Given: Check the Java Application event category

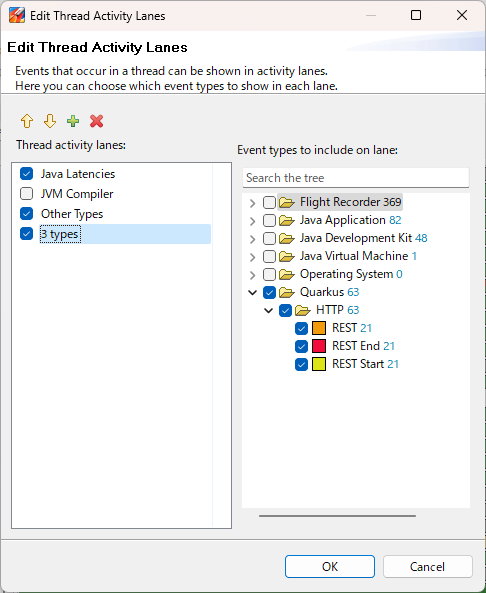Looking at the screenshot, I should [x=269, y=220].
